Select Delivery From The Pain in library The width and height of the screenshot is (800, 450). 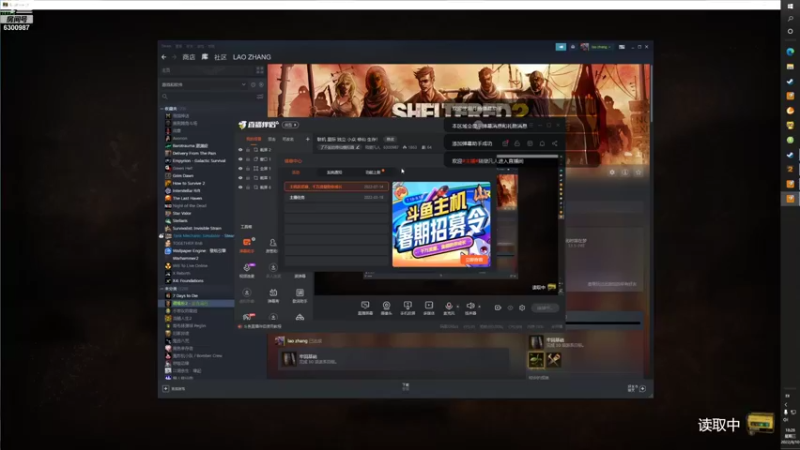(194, 153)
